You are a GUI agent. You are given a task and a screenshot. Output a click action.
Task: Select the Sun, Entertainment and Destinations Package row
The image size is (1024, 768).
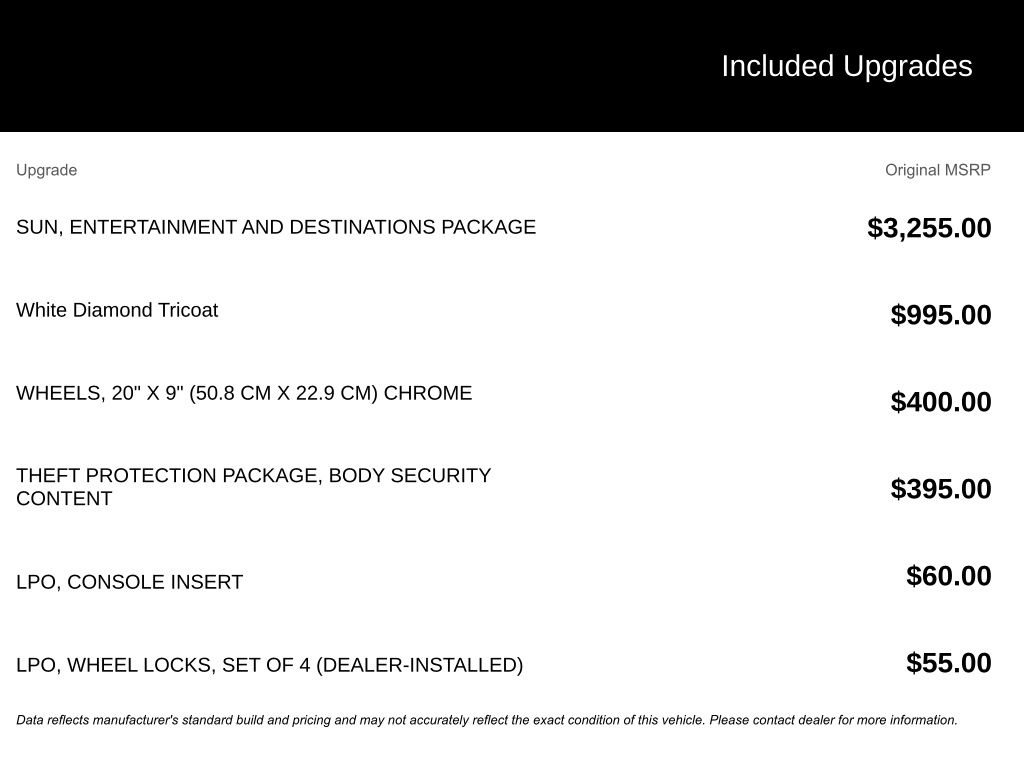275,227
